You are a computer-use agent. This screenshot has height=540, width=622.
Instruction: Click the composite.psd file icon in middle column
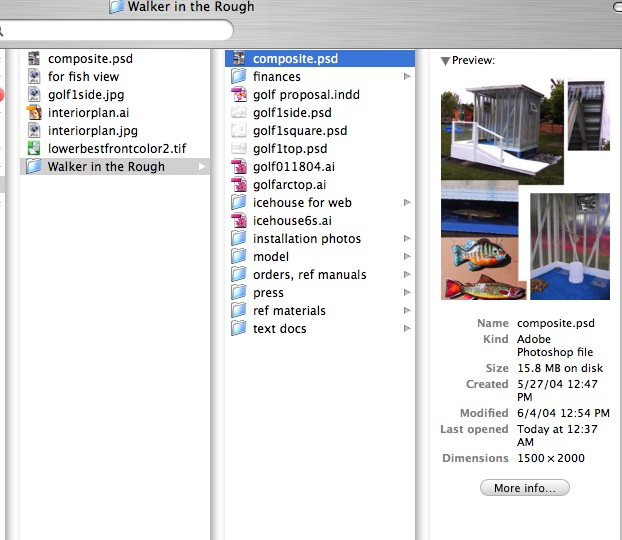click(239, 59)
